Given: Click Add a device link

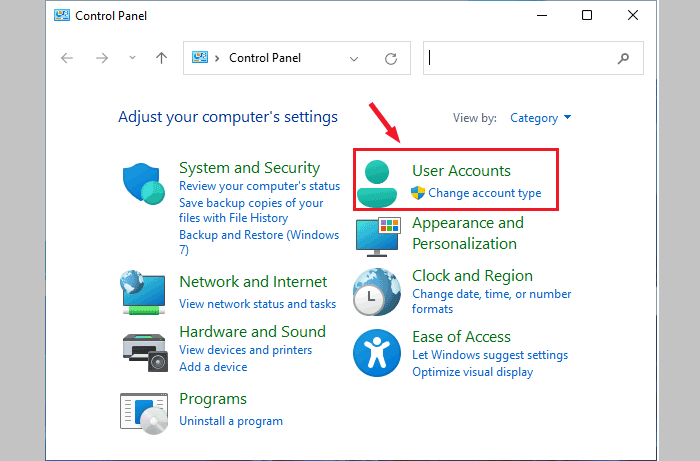Looking at the screenshot, I should pyautogui.click(x=213, y=367).
